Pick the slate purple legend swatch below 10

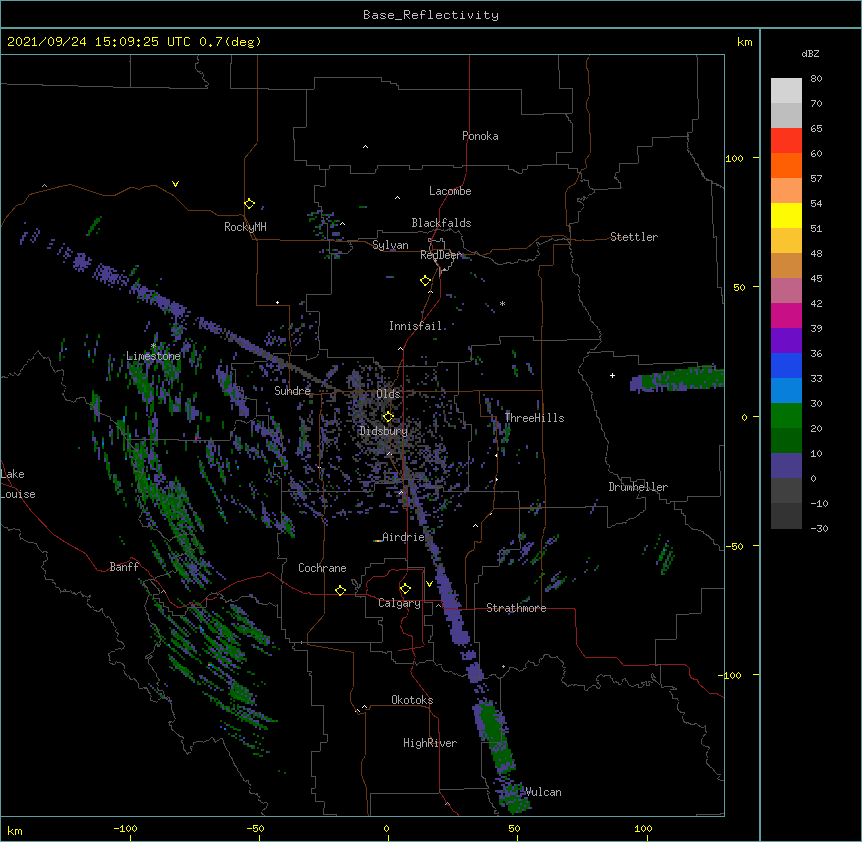pyautogui.click(x=786, y=466)
